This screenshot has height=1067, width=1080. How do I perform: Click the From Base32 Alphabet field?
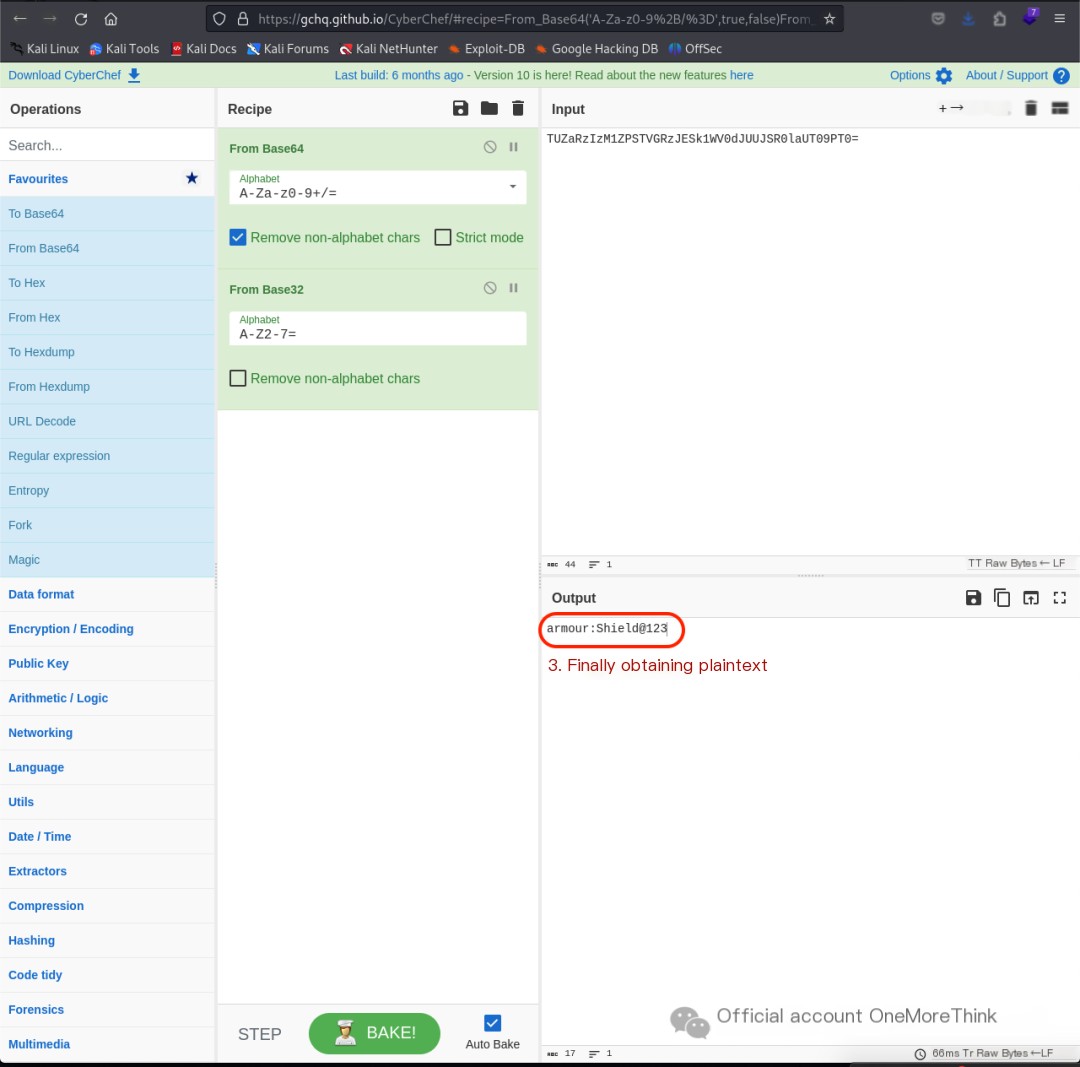pos(377,328)
